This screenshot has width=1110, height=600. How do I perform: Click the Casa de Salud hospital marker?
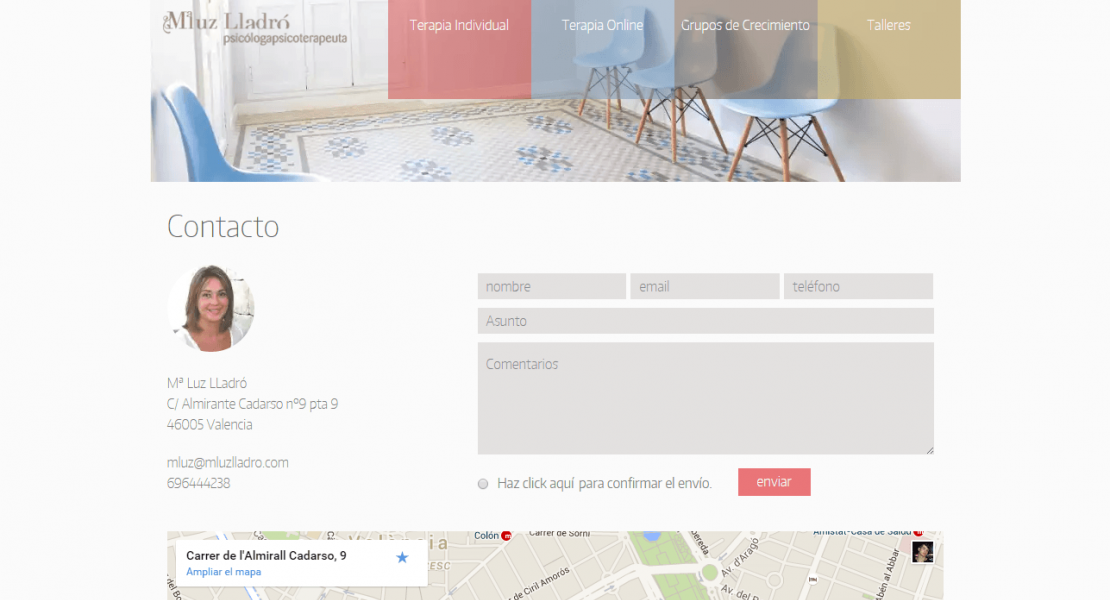tap(918, 534)
